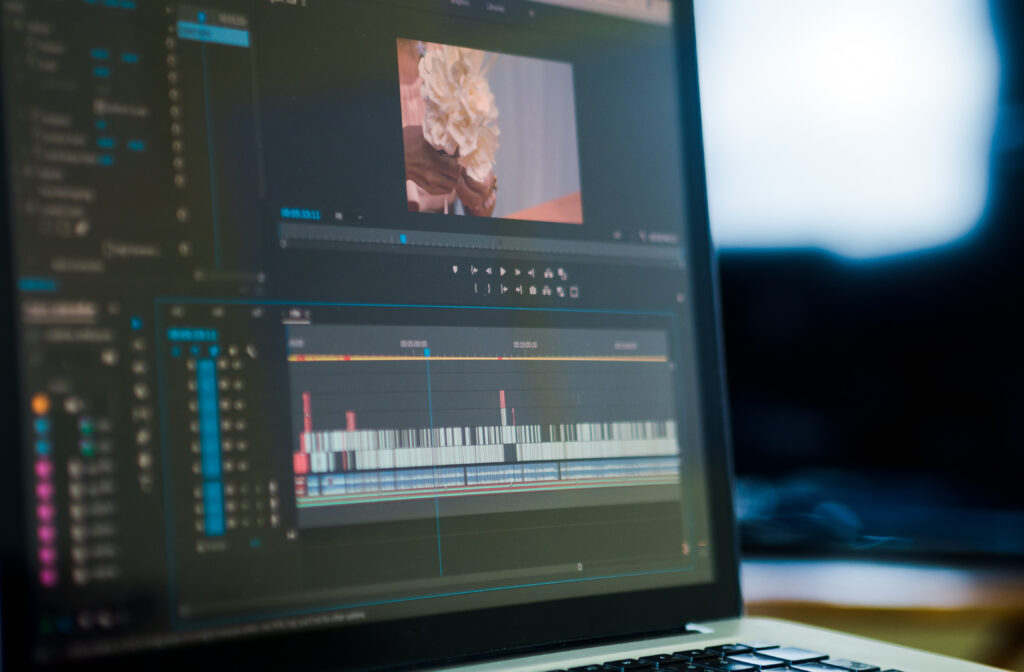Click the Extract icon in transport controls

[562, 273]
